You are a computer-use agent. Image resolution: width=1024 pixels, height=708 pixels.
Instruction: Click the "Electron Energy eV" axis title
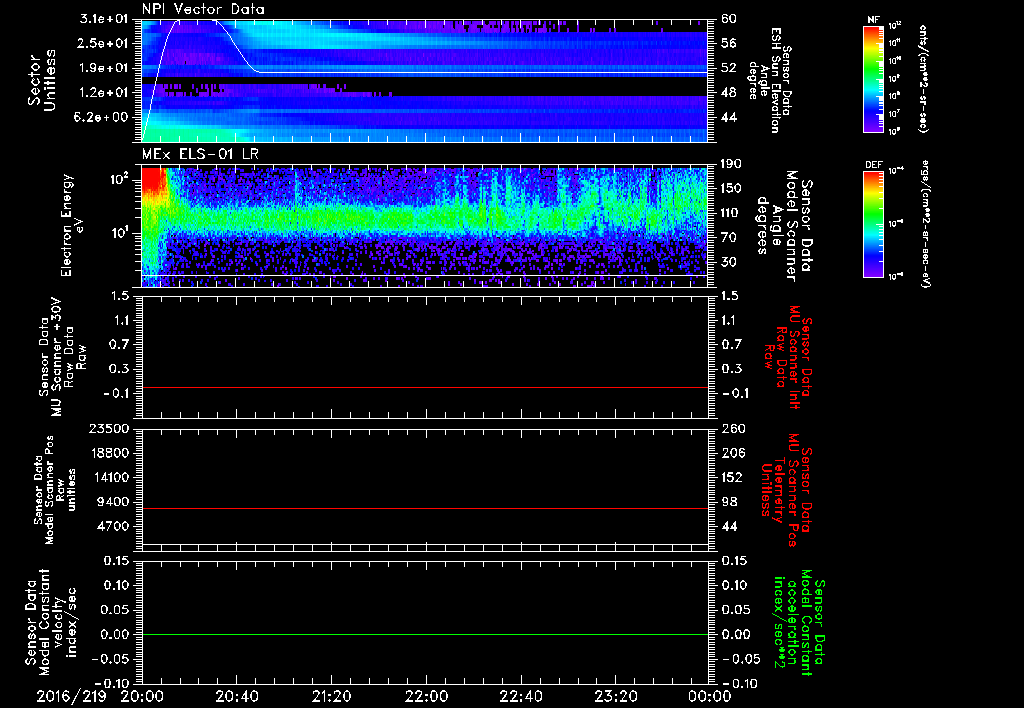pos(72,226)
